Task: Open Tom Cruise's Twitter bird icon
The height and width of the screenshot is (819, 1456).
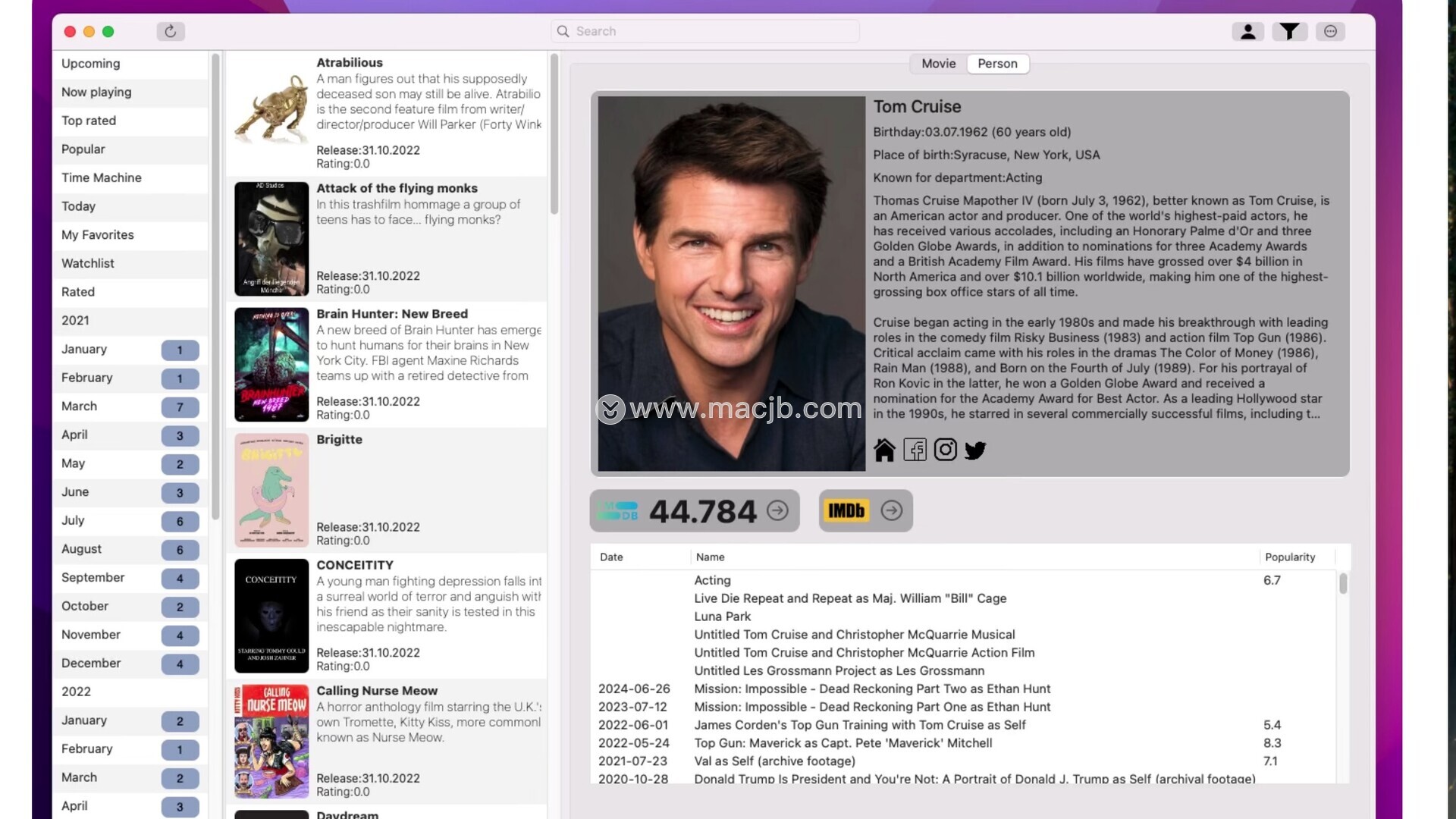Action: tap(975, 450)
